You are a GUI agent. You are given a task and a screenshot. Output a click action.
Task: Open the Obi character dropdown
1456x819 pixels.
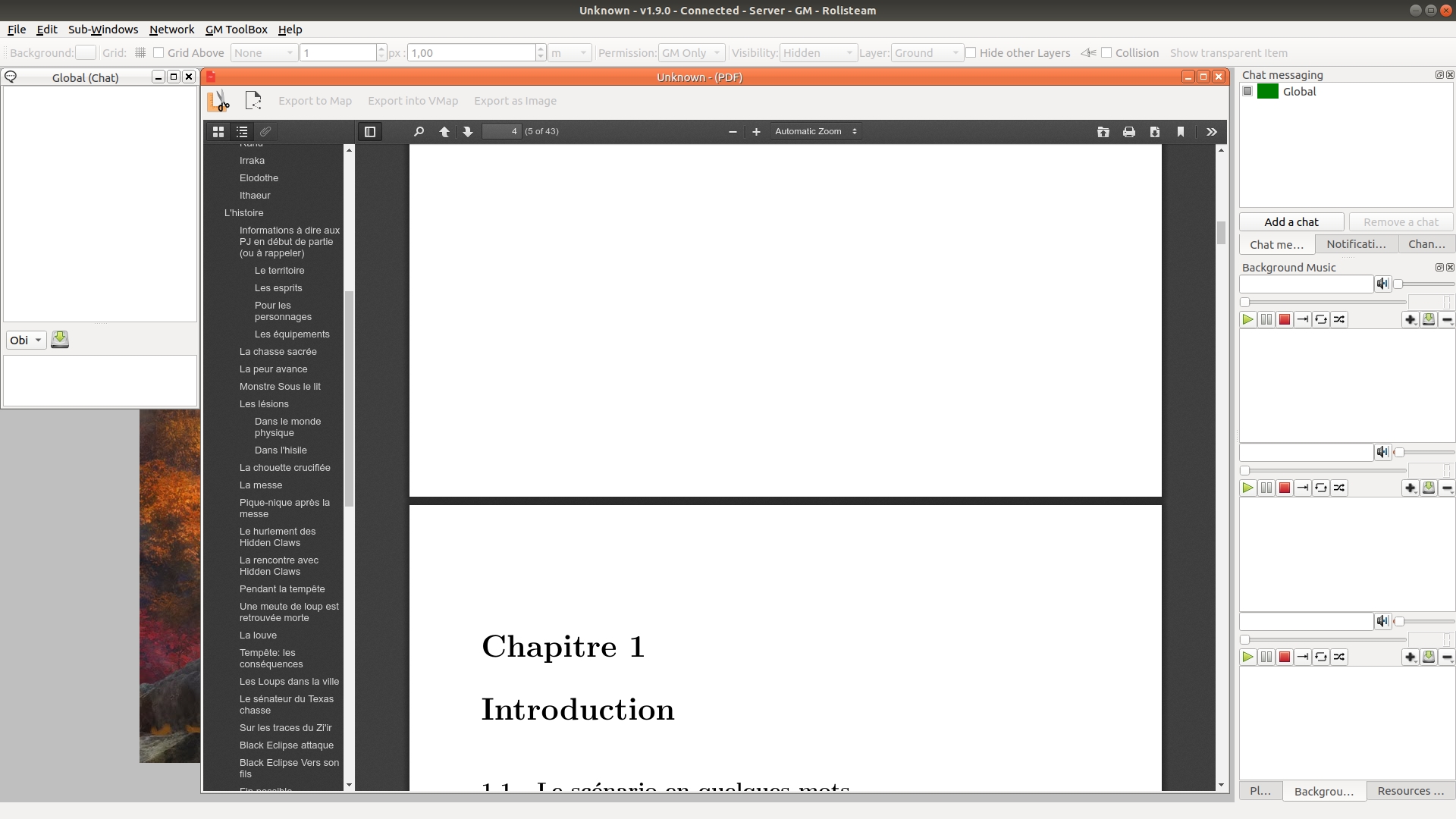tap(26, 340)
